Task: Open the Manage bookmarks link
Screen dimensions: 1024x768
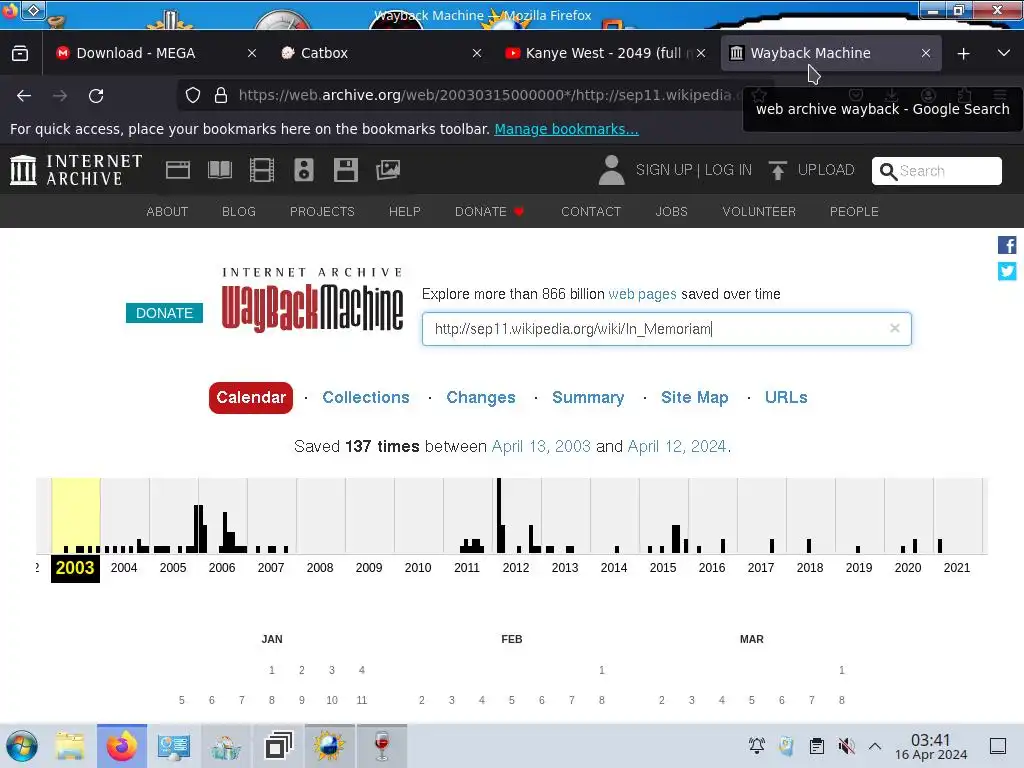Action: (566, 129)
